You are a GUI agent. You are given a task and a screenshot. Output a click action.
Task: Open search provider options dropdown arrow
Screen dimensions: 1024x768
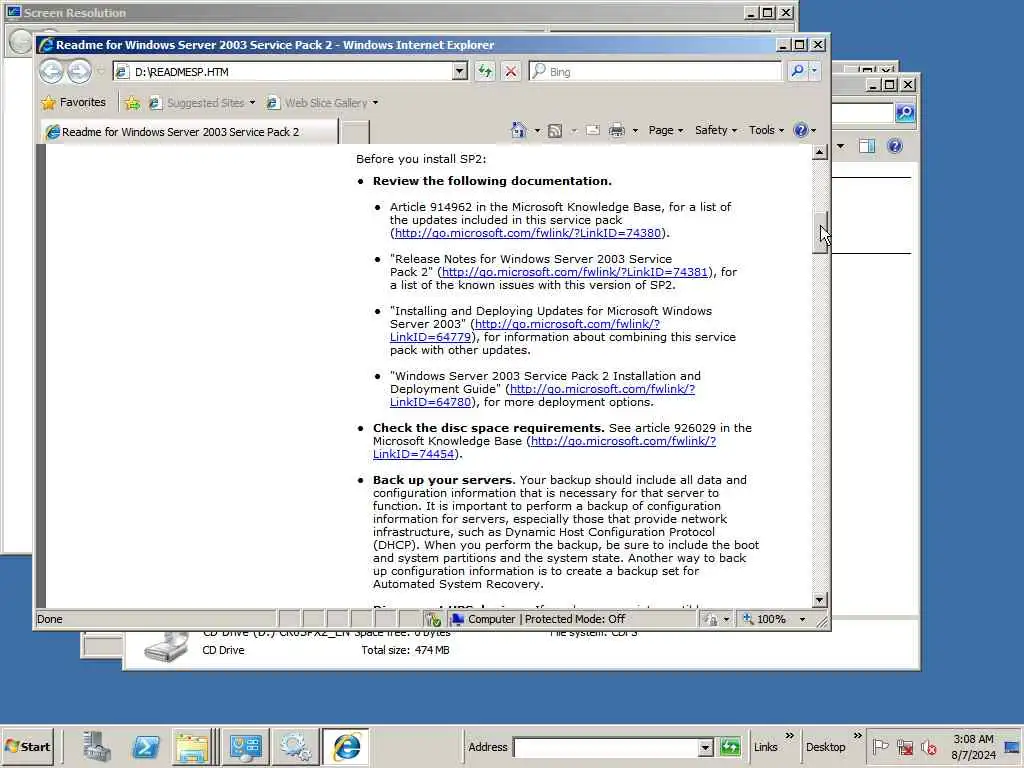[x=814, y=71]
